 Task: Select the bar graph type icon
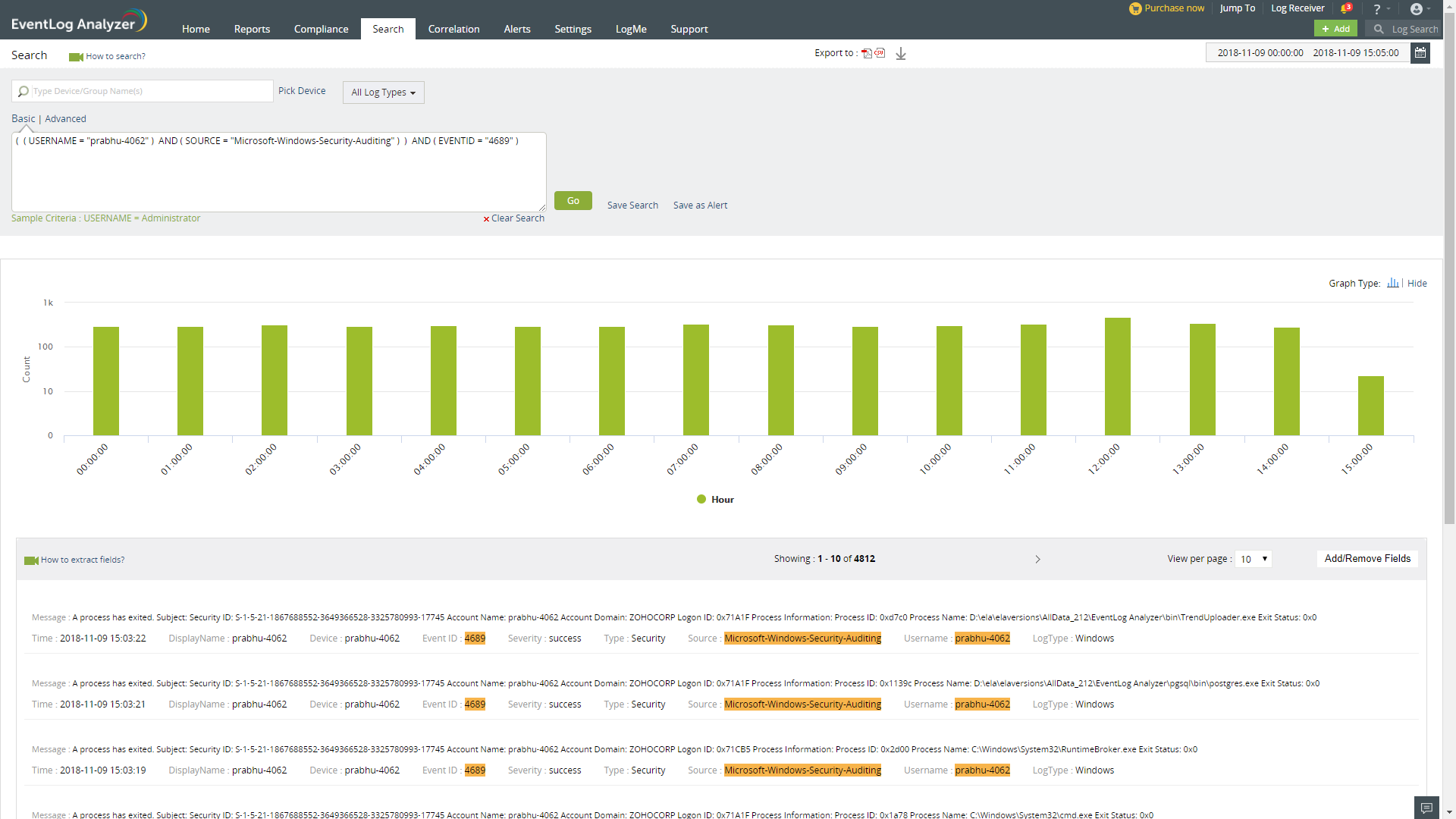coord(1393,283)
